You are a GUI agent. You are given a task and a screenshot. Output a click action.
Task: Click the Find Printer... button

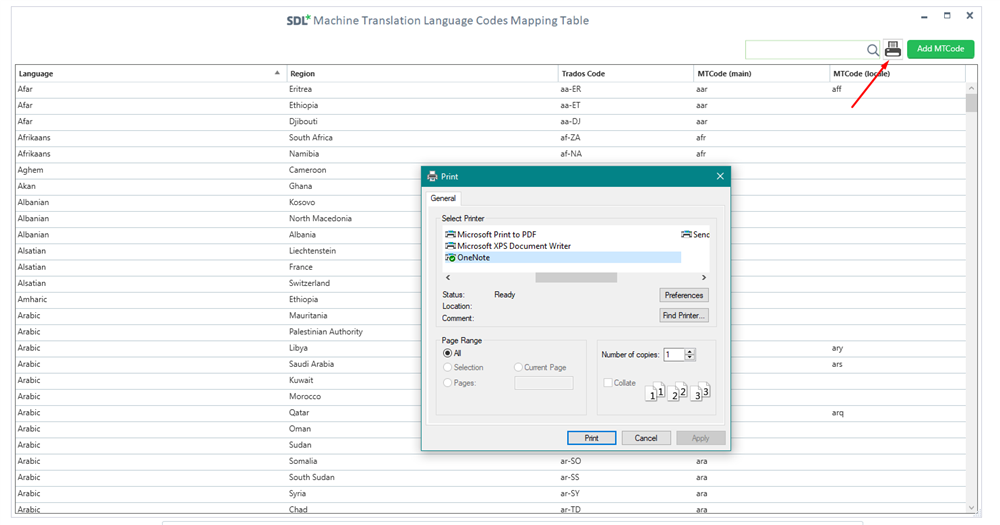click(x=684, y=315)
